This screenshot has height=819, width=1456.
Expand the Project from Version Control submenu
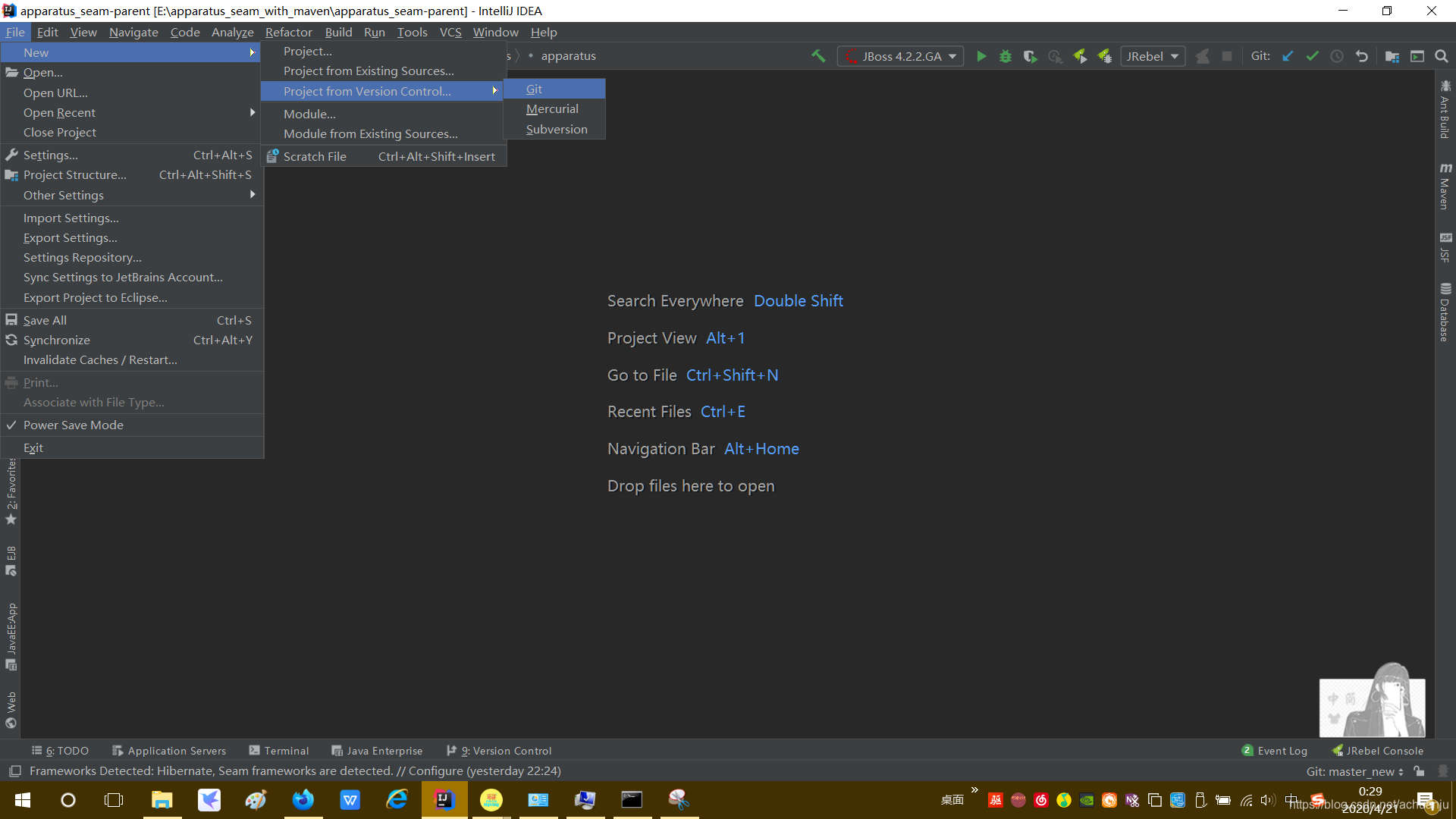click(381, 91)
